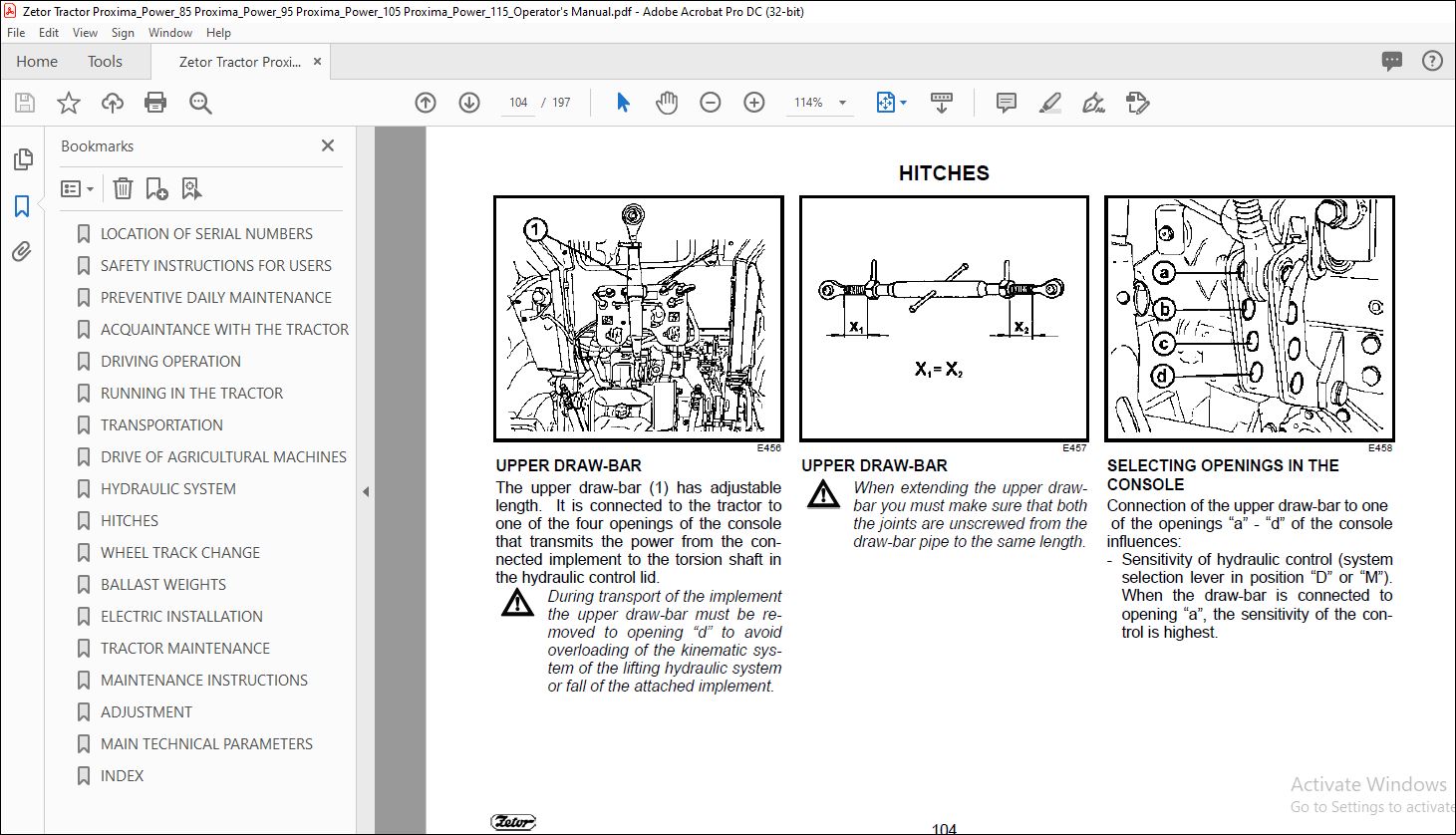The width and height of the screenshot is (1456, 835).
Task: Open ACQUAINTANCE WITH THE TRACTOR bookmark
Action: 224,330
